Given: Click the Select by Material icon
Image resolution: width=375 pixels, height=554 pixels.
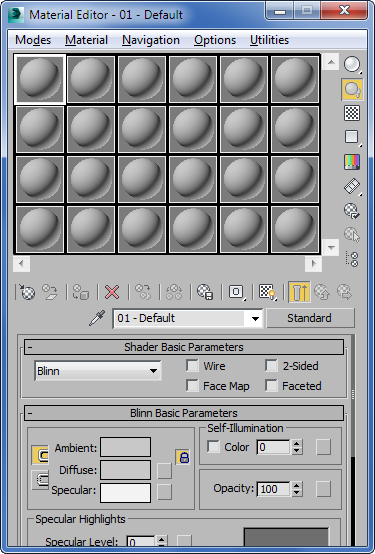Looking at the screenshot, I should pyautogui.click(x=352, y=235).
